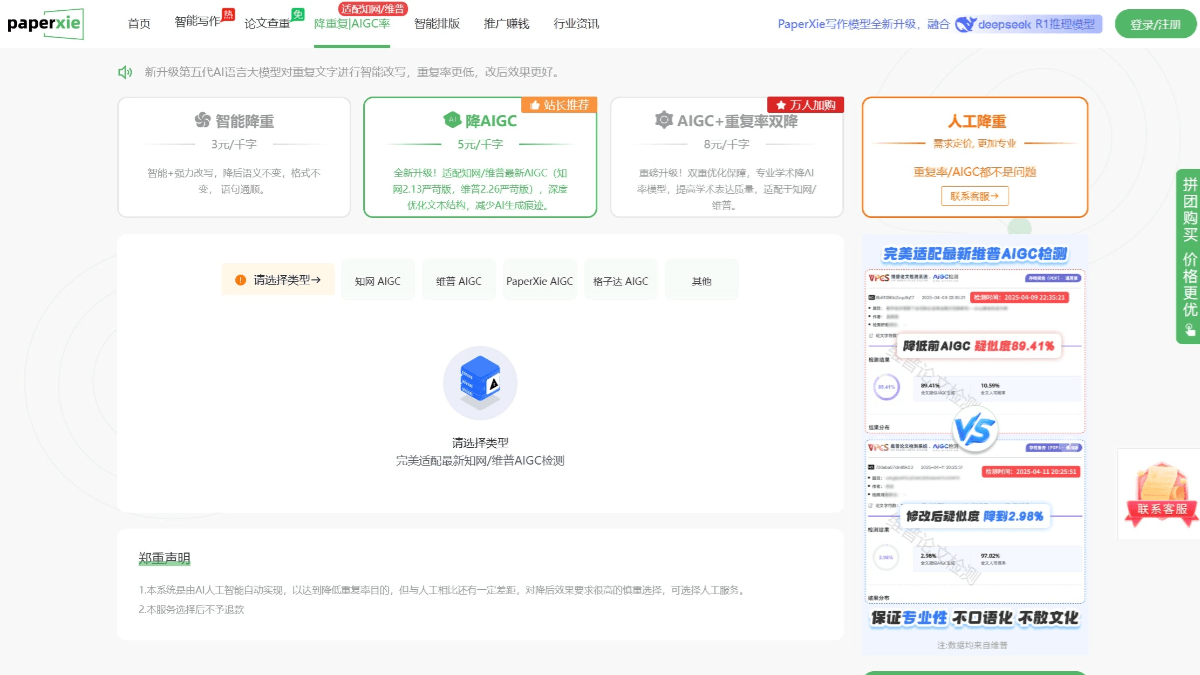Click the speaker announcement icon
This screenshot has height=675, width=1200.
point(125,72)
